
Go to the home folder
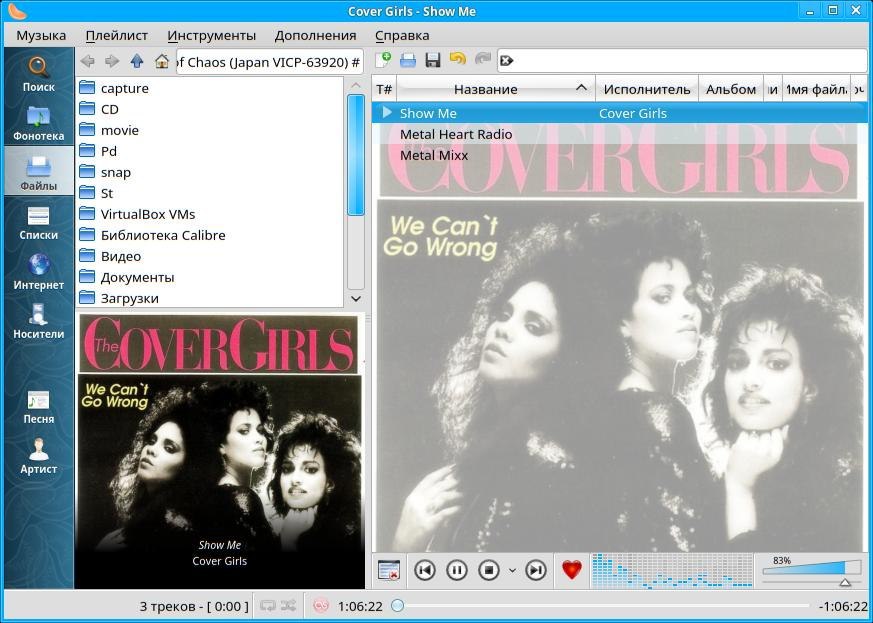[161, 61]
